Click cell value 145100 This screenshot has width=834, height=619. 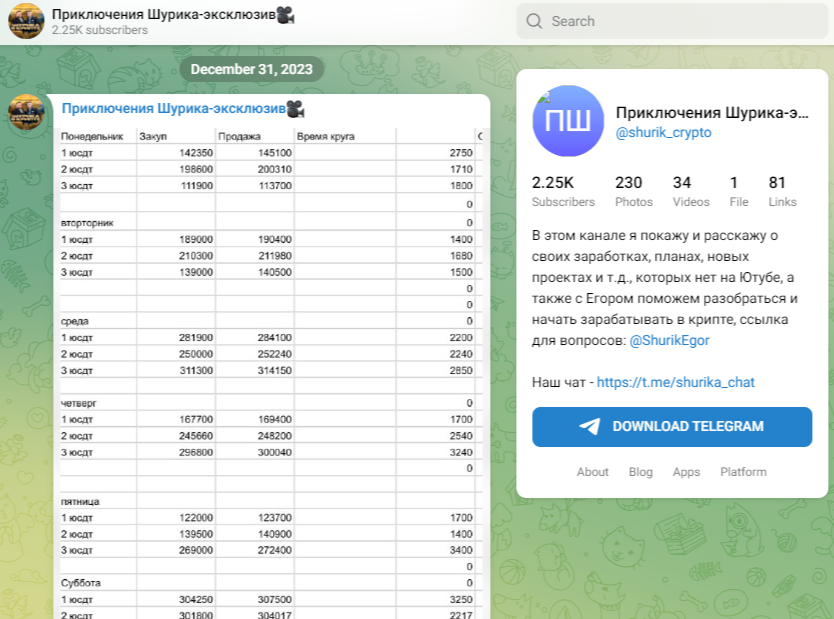[274, 153]
